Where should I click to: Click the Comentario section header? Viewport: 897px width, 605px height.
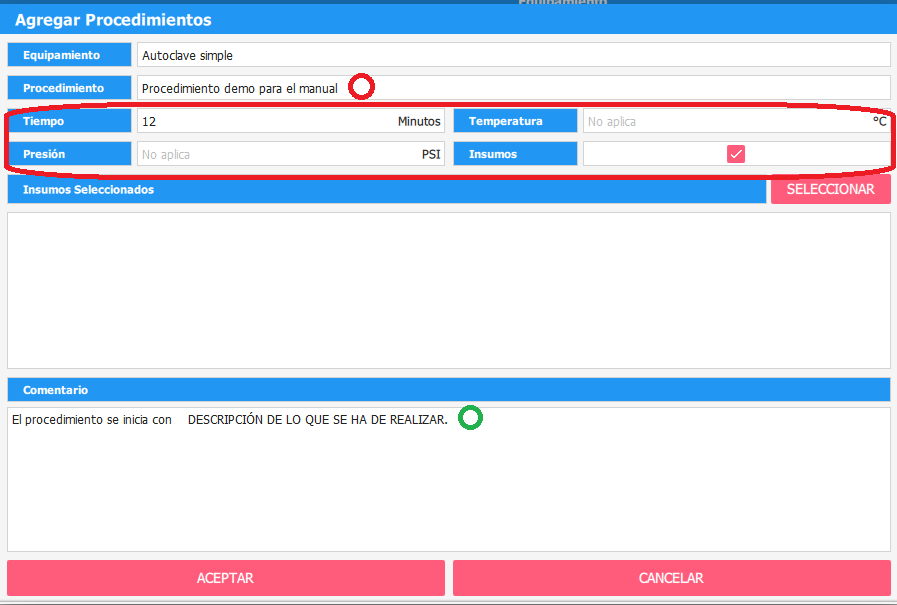448,389
